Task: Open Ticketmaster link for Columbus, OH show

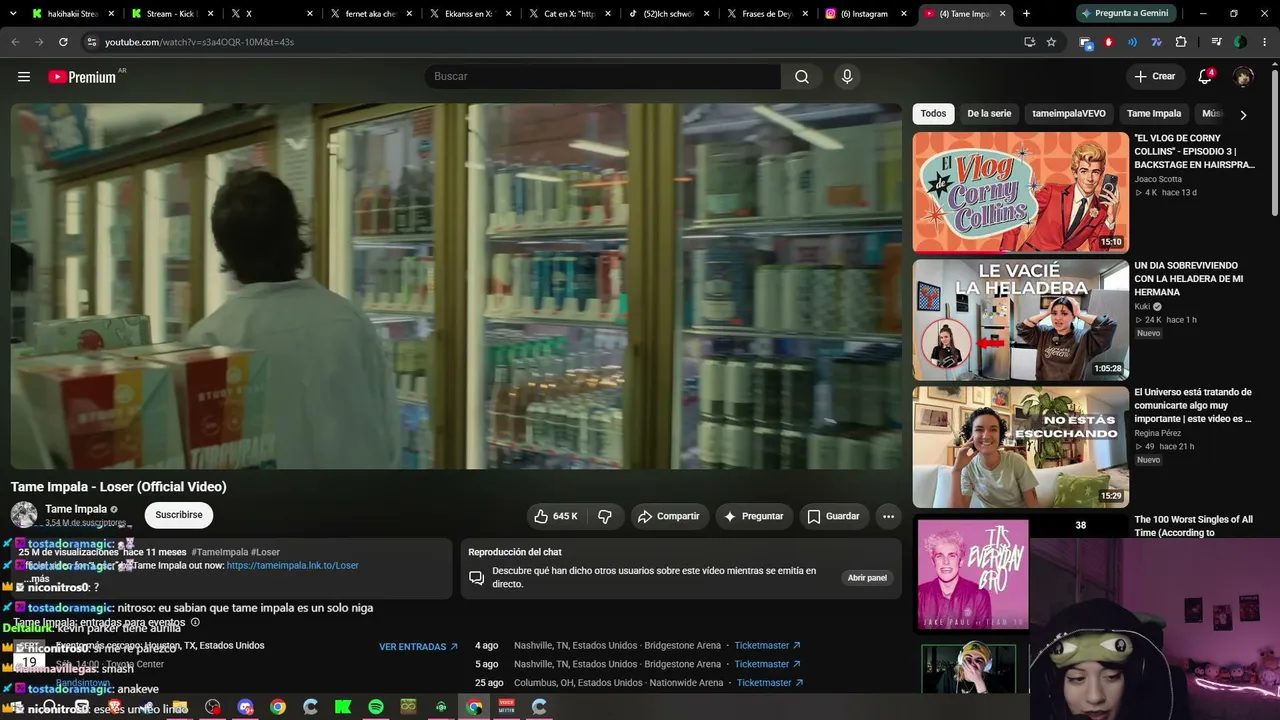Action: pos(769,683)
